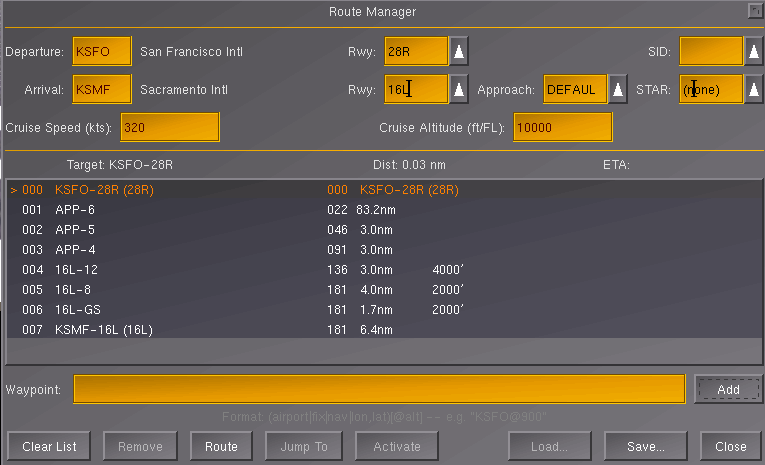Click the departure runway field 28R
Image resolution: width=765 pixels, height=465 pixels.
pyautogui.click(x=416, y=51)
